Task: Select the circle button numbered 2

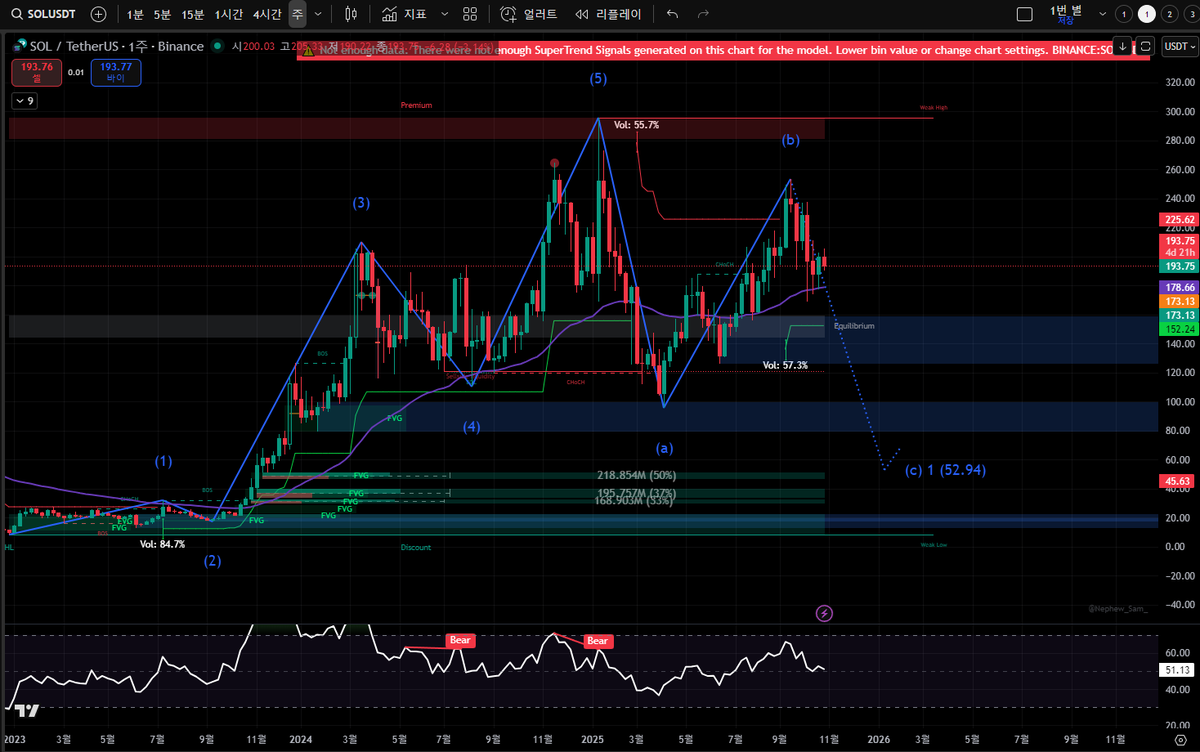Action: (x=1170, y=15)
